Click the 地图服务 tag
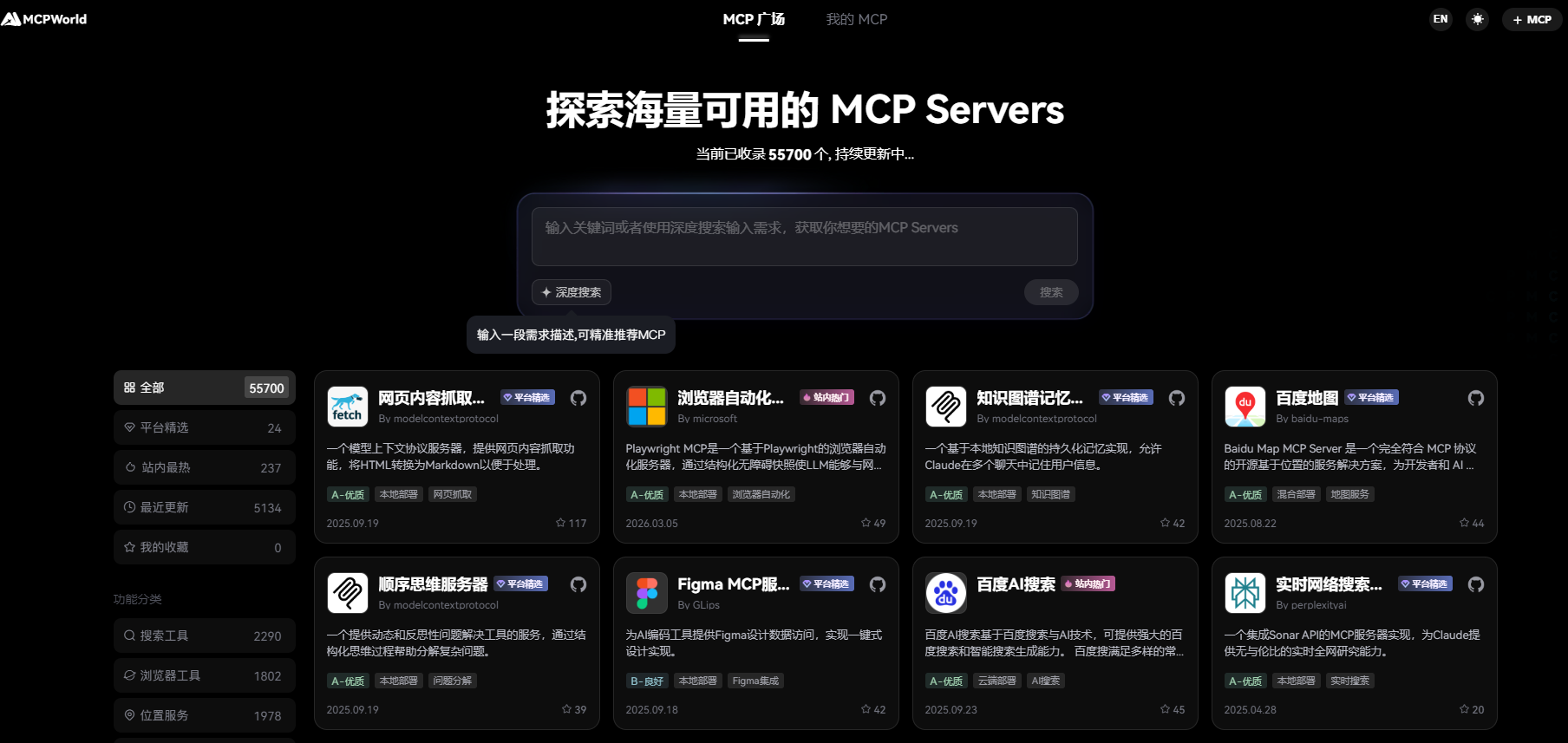 1350,494
